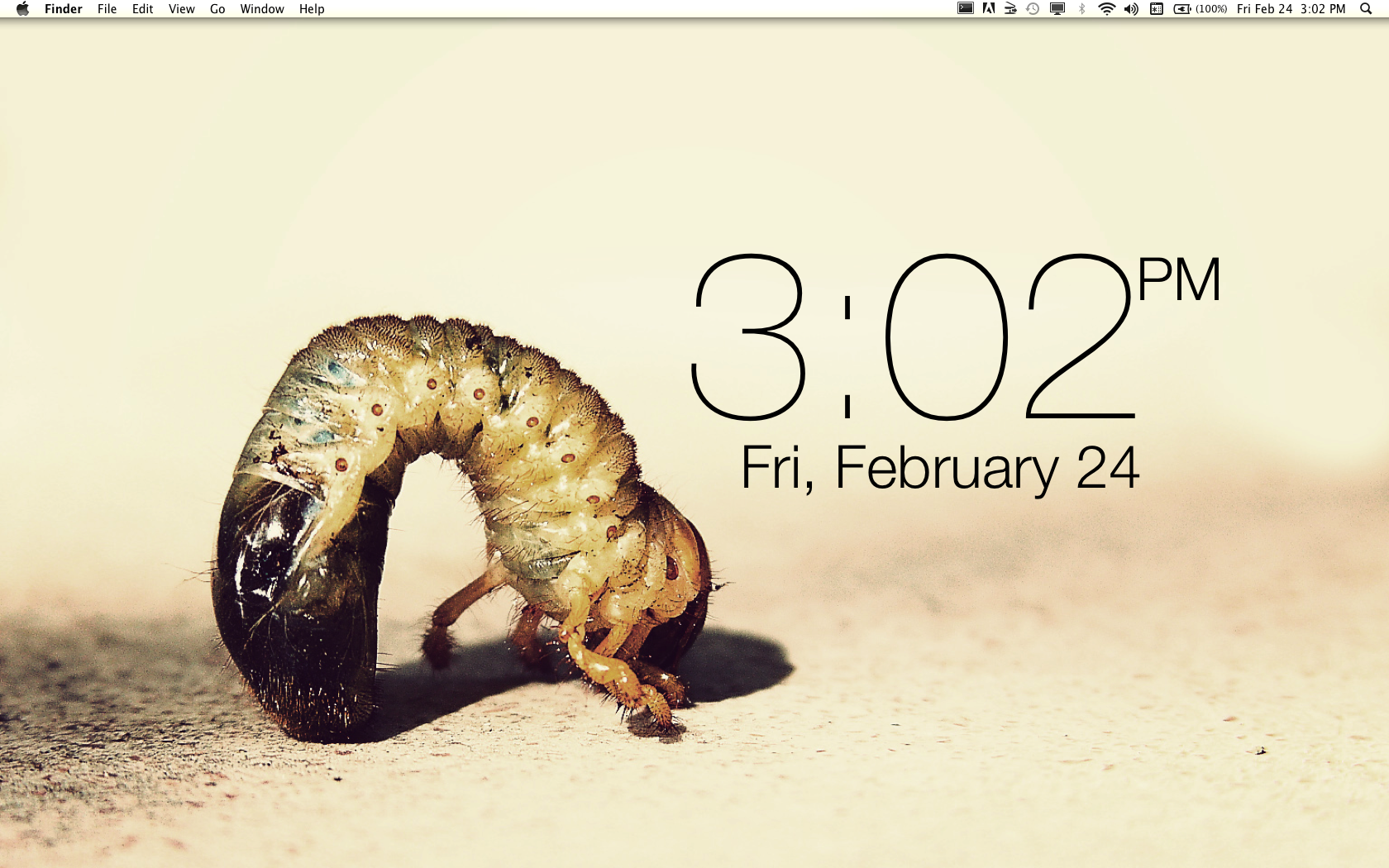Click the Fri, February 24 desktop date
Image resolution: width=1389 pixels, height=868 pixels.
(940, 469)
